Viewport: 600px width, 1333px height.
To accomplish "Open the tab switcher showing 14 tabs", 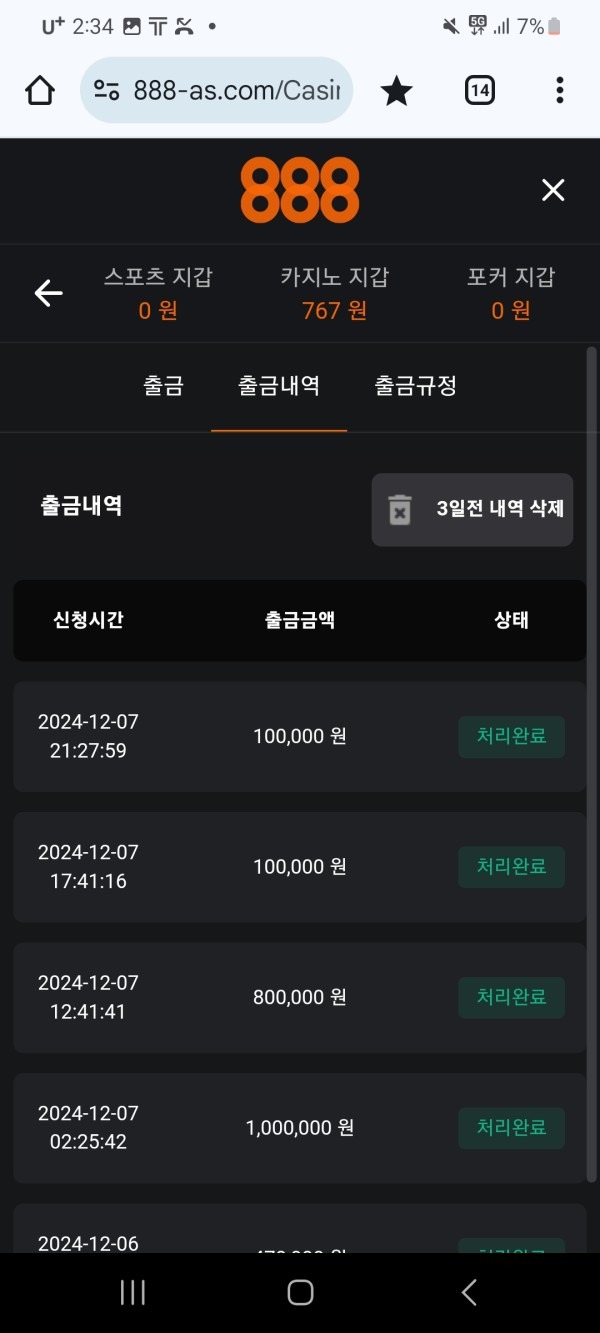I will point(479,90).
